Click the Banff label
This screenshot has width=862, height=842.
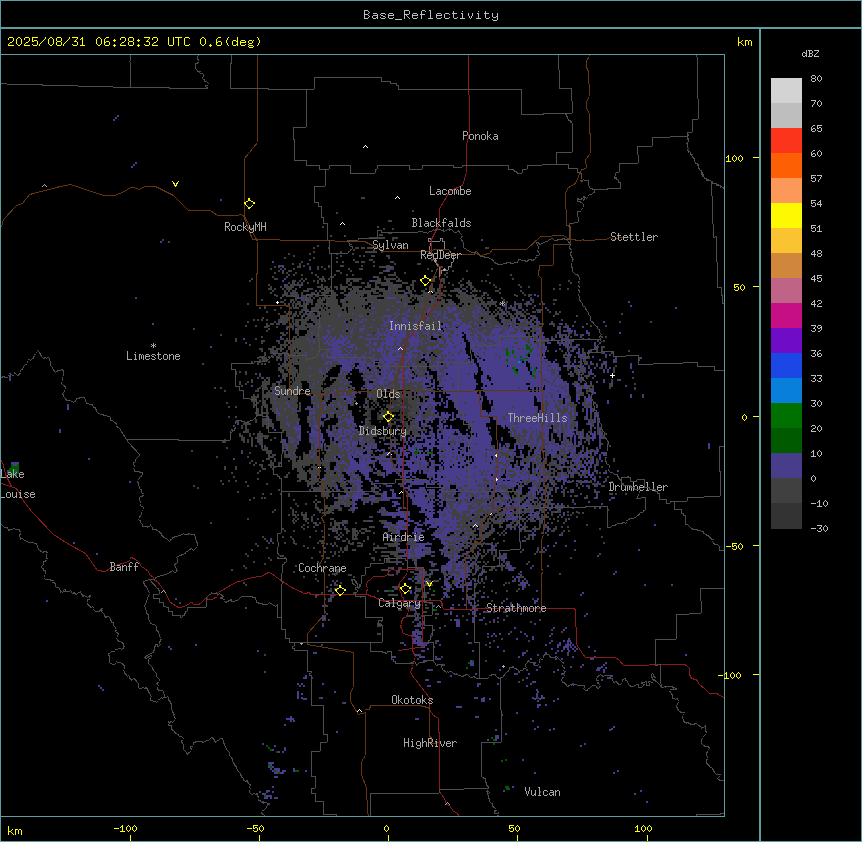[x=124, y=567]
